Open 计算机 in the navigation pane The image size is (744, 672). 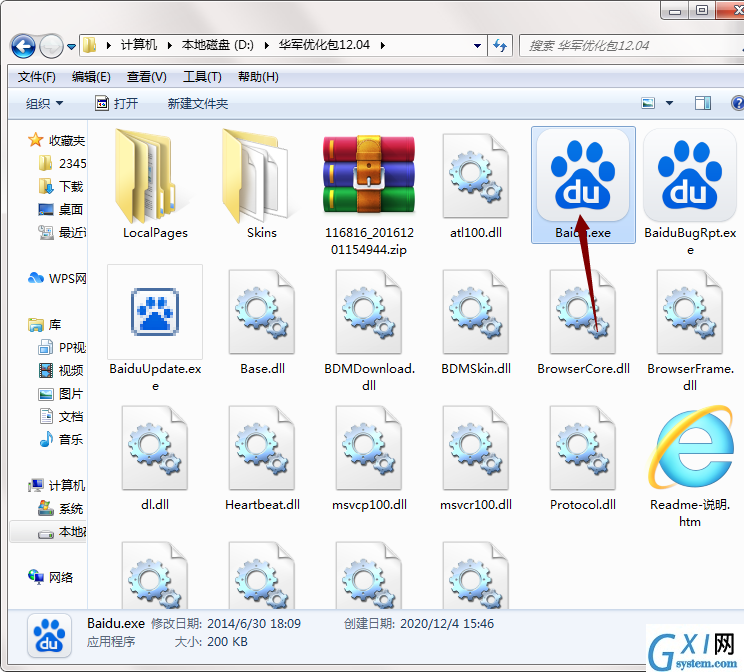pyautogui.click(x=57, y=485)
